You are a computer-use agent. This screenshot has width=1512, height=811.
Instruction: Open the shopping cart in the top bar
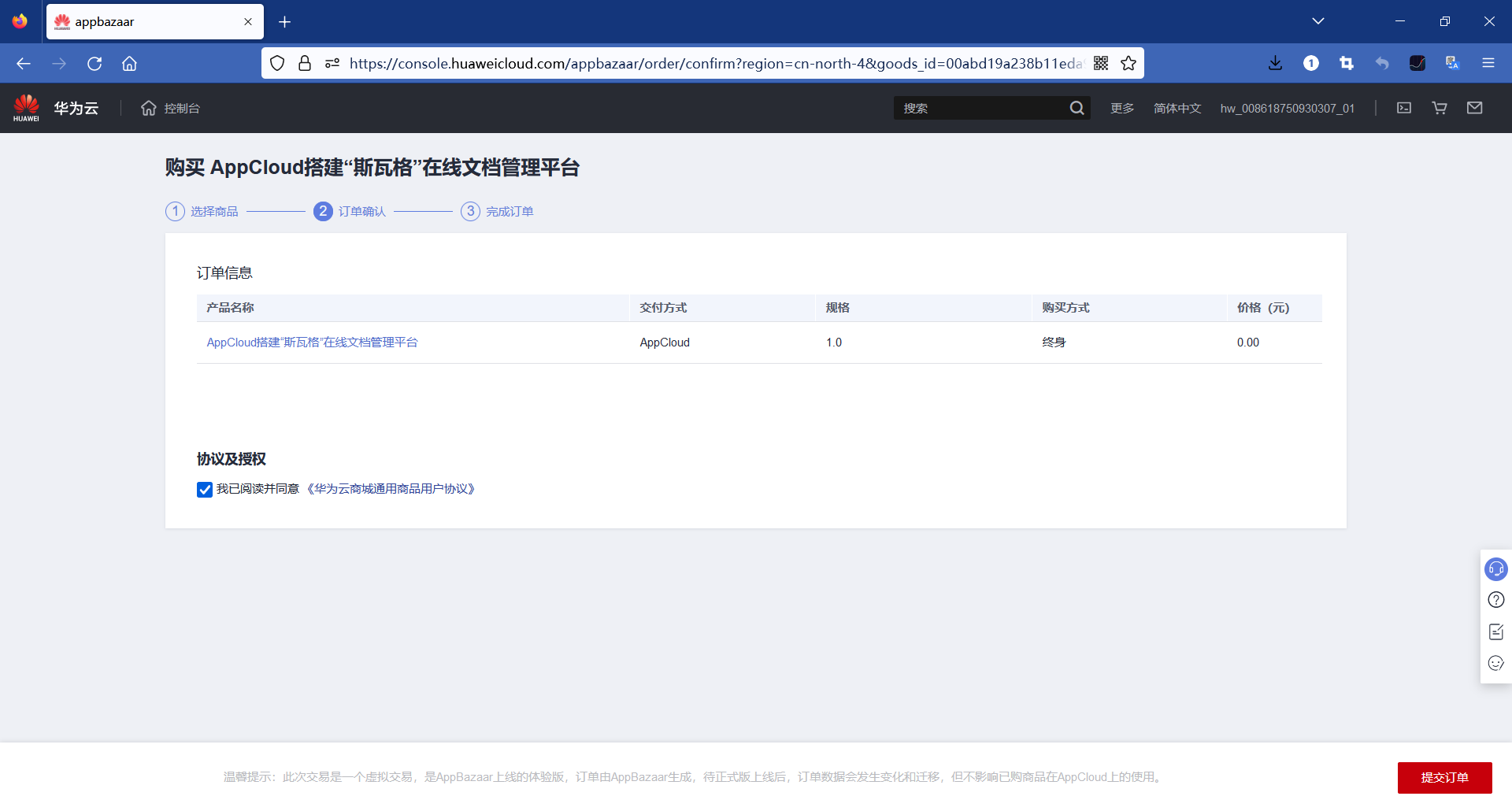[x=1439, y=108]
